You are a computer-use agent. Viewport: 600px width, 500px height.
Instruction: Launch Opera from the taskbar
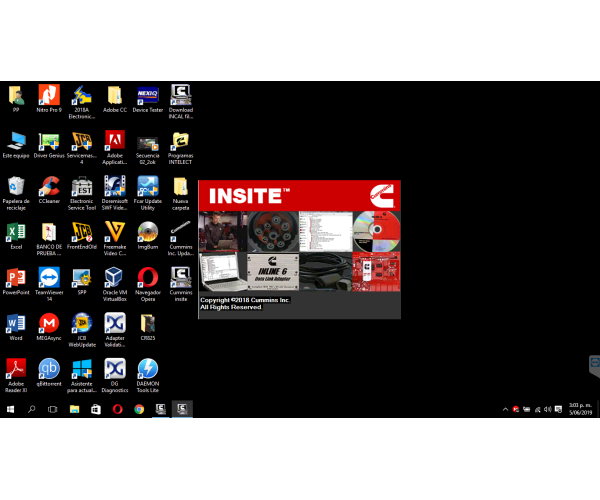[117, 409]
